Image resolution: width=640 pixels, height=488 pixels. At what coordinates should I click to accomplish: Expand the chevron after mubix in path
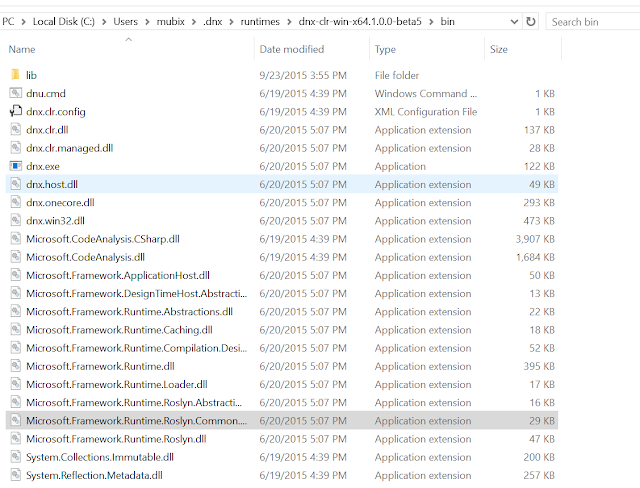(x=194, y=22)
